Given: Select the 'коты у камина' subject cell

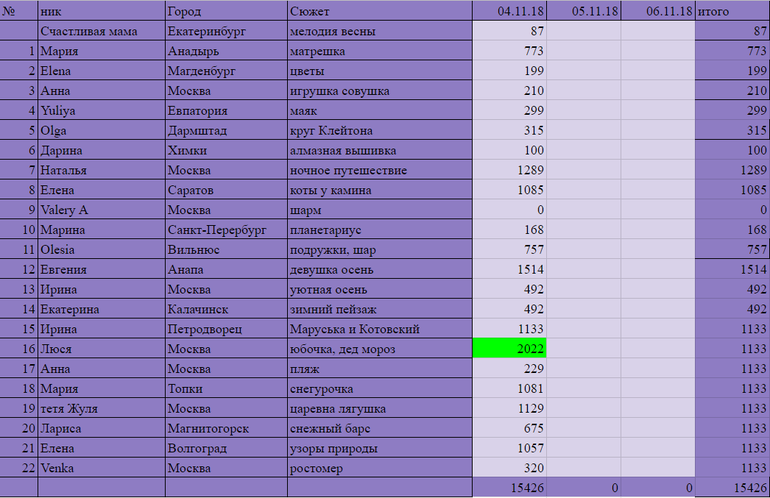Looking at the screenshot, I should tap(378, 190).
